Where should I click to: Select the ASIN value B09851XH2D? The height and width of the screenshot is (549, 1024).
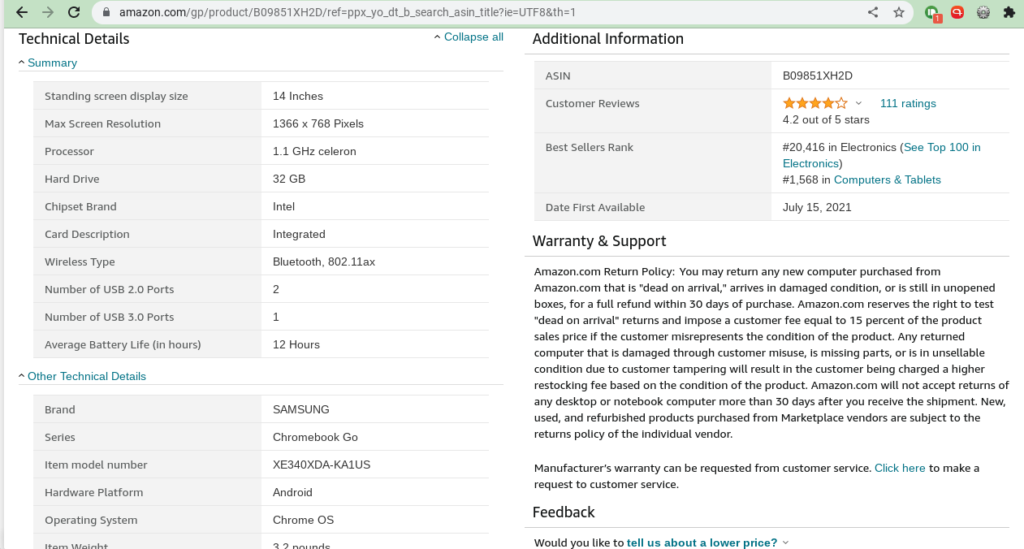(818, 76)
